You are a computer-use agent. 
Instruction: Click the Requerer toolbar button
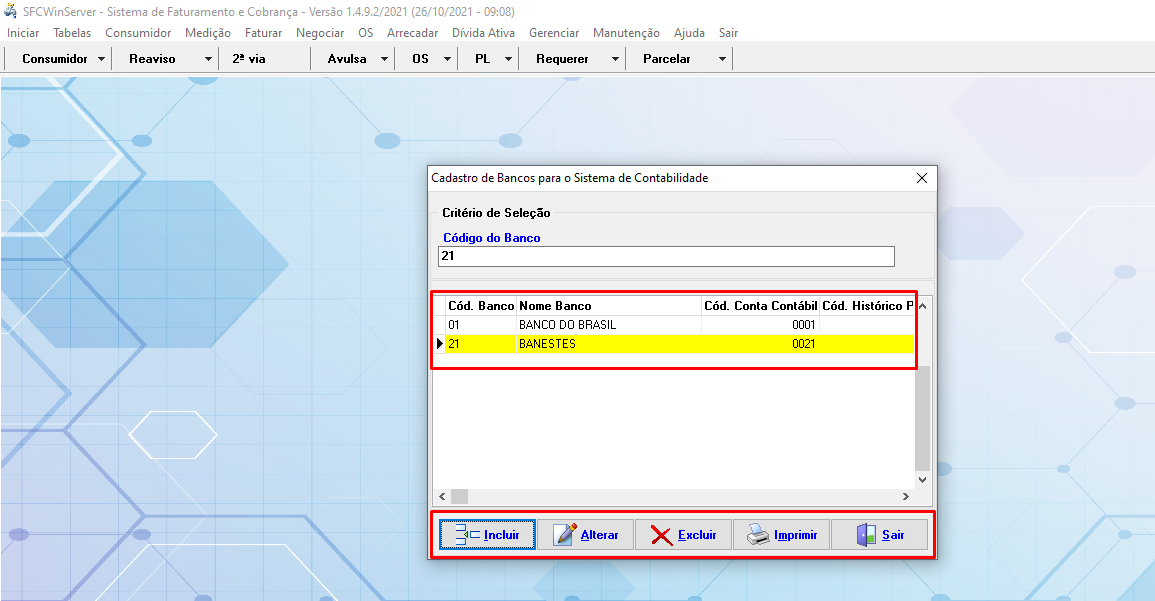point(562,59)
